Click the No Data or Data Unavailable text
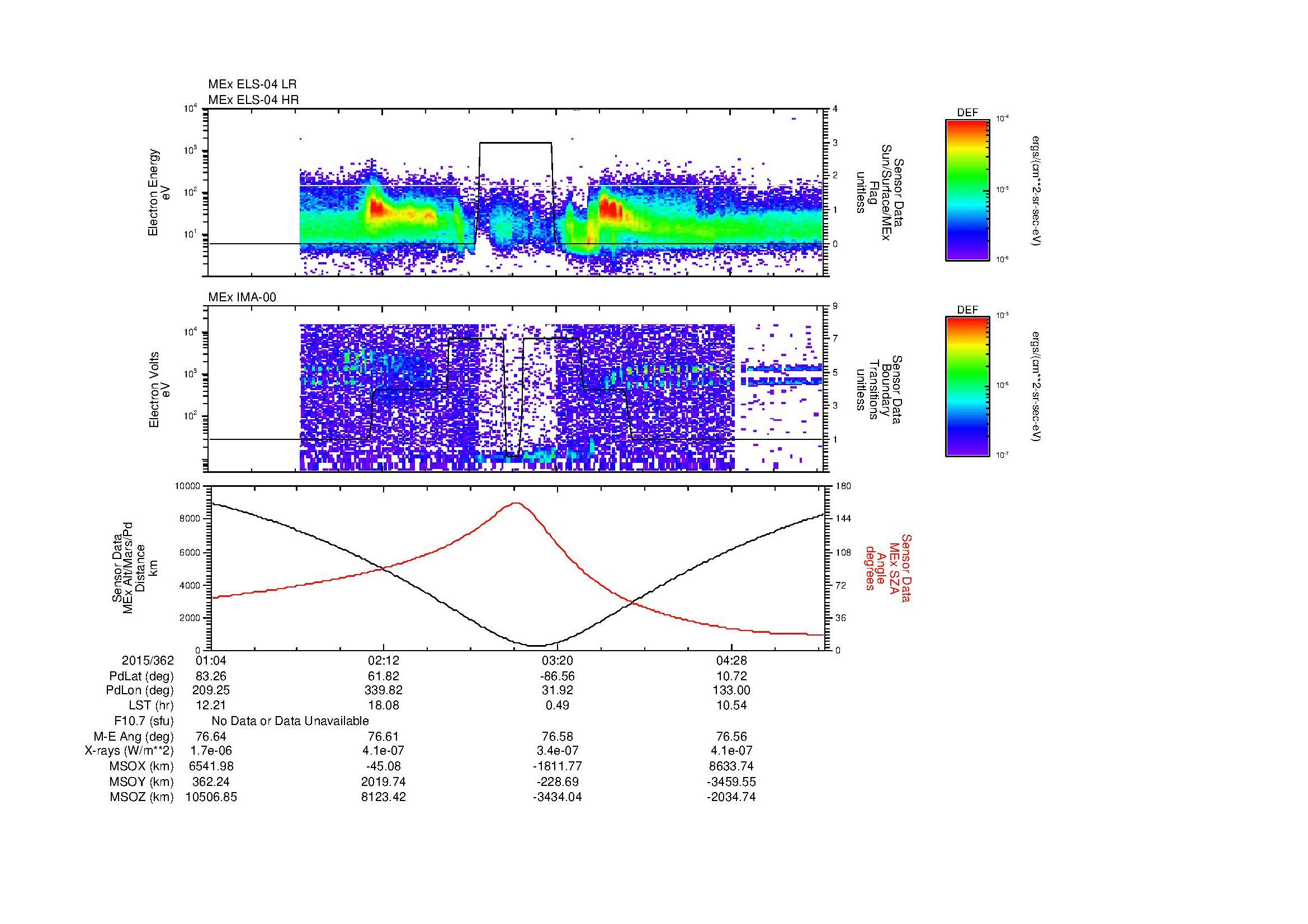Image resolution: width=1308 pixels, height=924 pixels. pos(290,721)
